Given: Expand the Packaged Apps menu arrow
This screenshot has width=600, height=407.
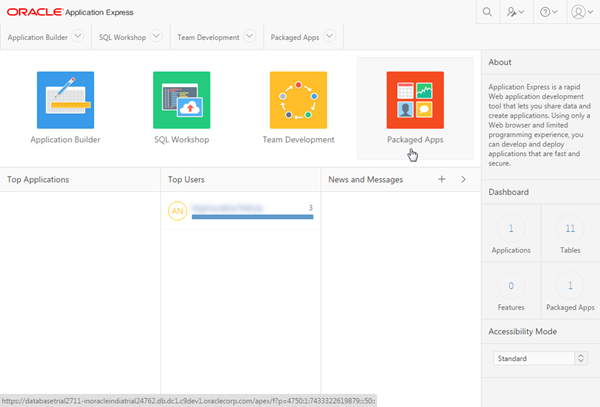Looking at the screenshot, I should pos(329,36).
